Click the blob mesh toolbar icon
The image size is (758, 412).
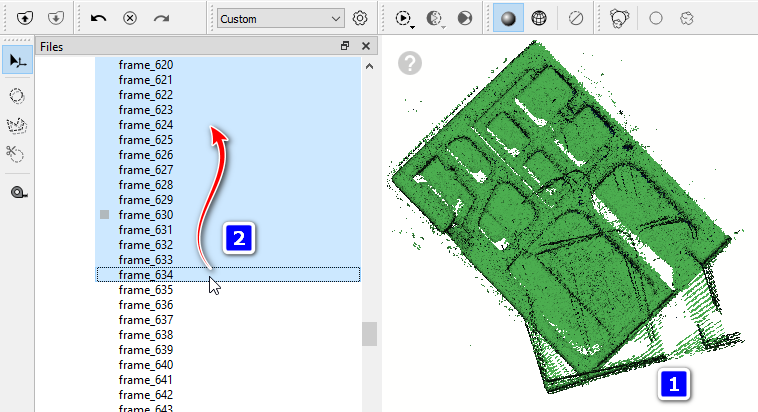coord(686,18)
